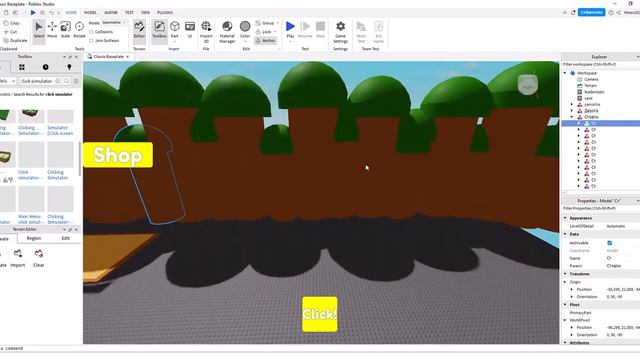640x360 pixels.
Task: Click Exit Game icon
Action: click(x=378, y=32)
